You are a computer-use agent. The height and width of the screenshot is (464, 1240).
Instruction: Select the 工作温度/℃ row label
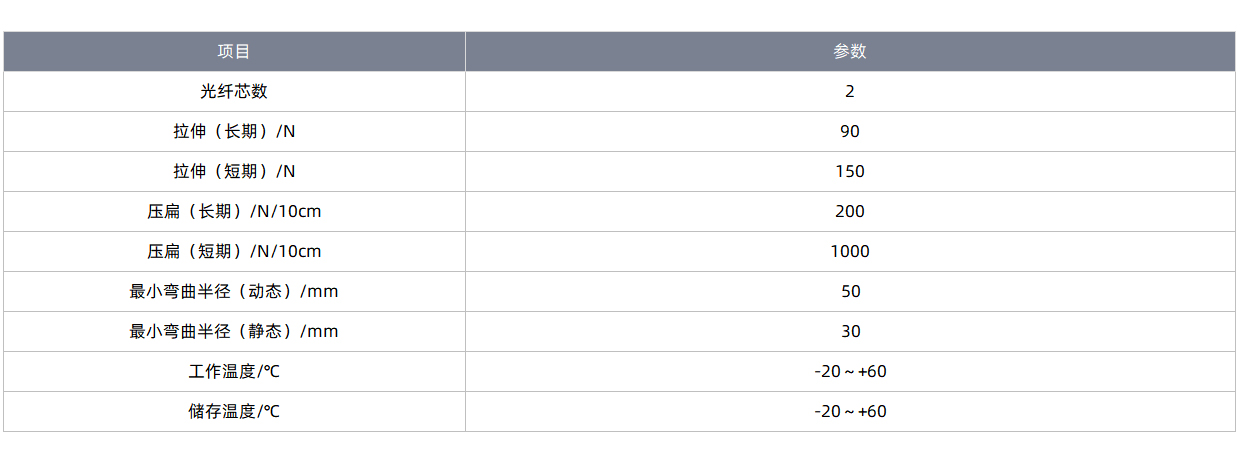(x=234, y=371)
